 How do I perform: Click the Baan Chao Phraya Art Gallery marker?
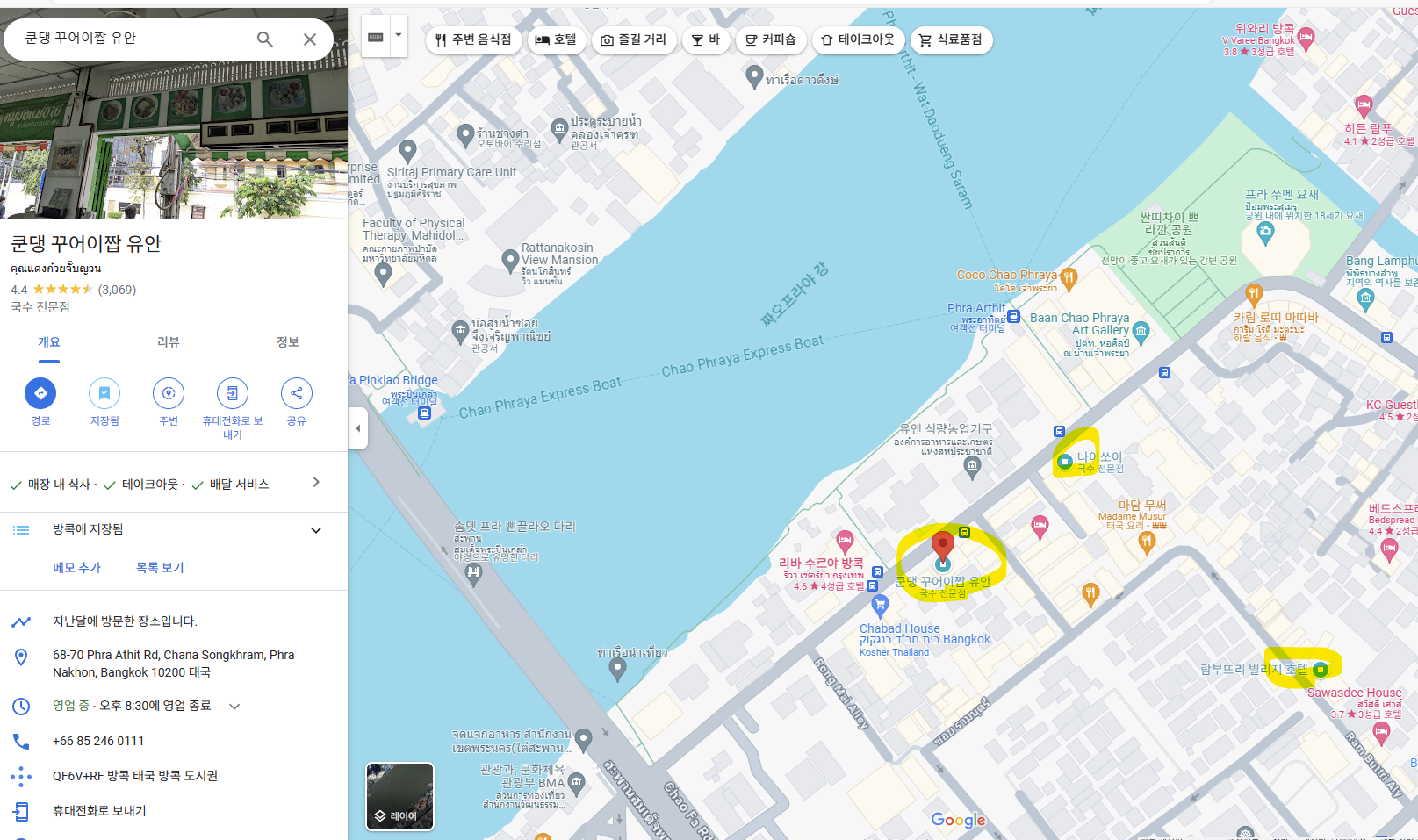pos(1141,331)
